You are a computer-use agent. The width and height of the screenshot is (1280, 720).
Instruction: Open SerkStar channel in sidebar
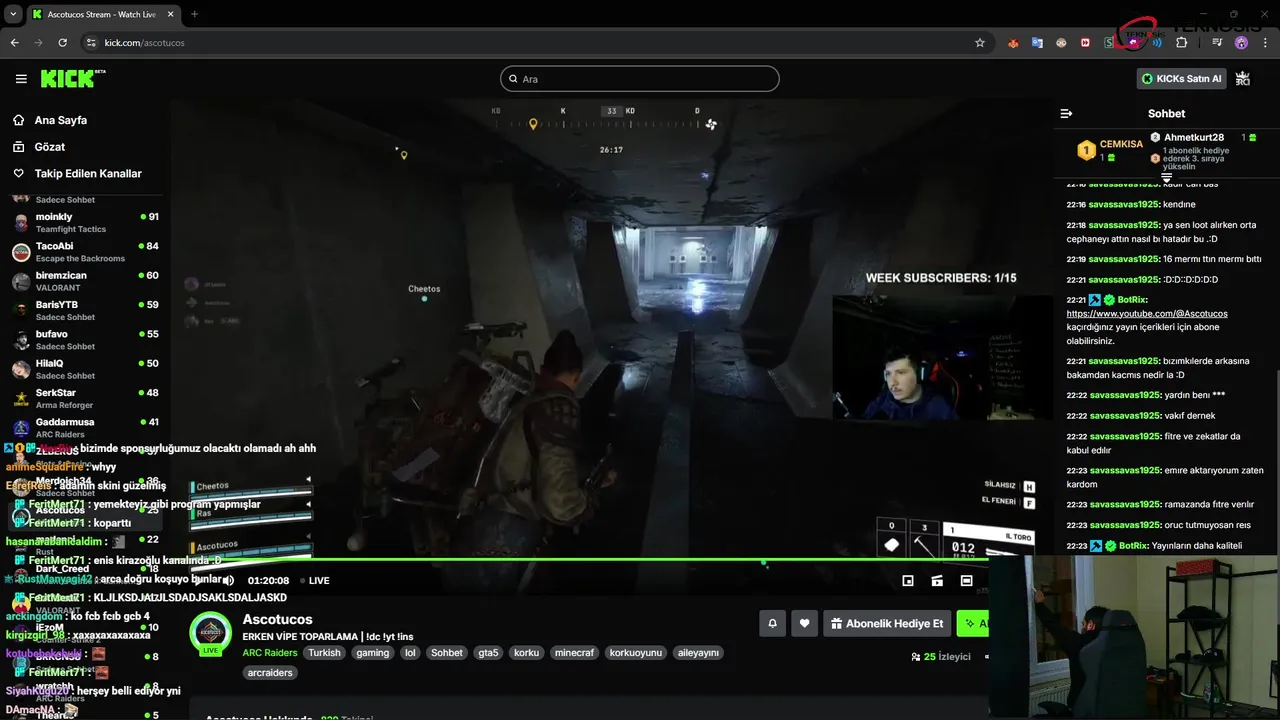tap(85, 398)
